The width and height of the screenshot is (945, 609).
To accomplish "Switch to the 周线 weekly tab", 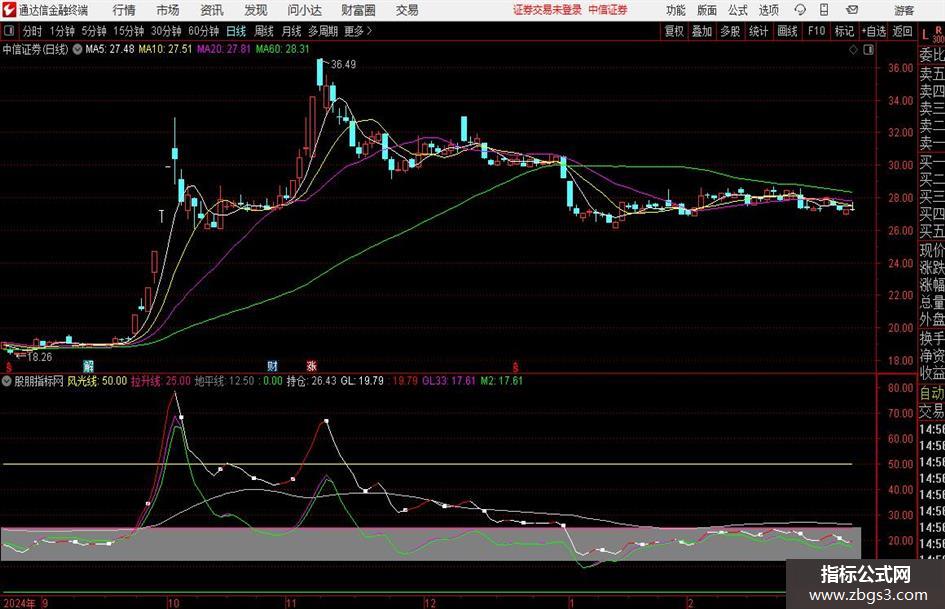I will point(264,31).
